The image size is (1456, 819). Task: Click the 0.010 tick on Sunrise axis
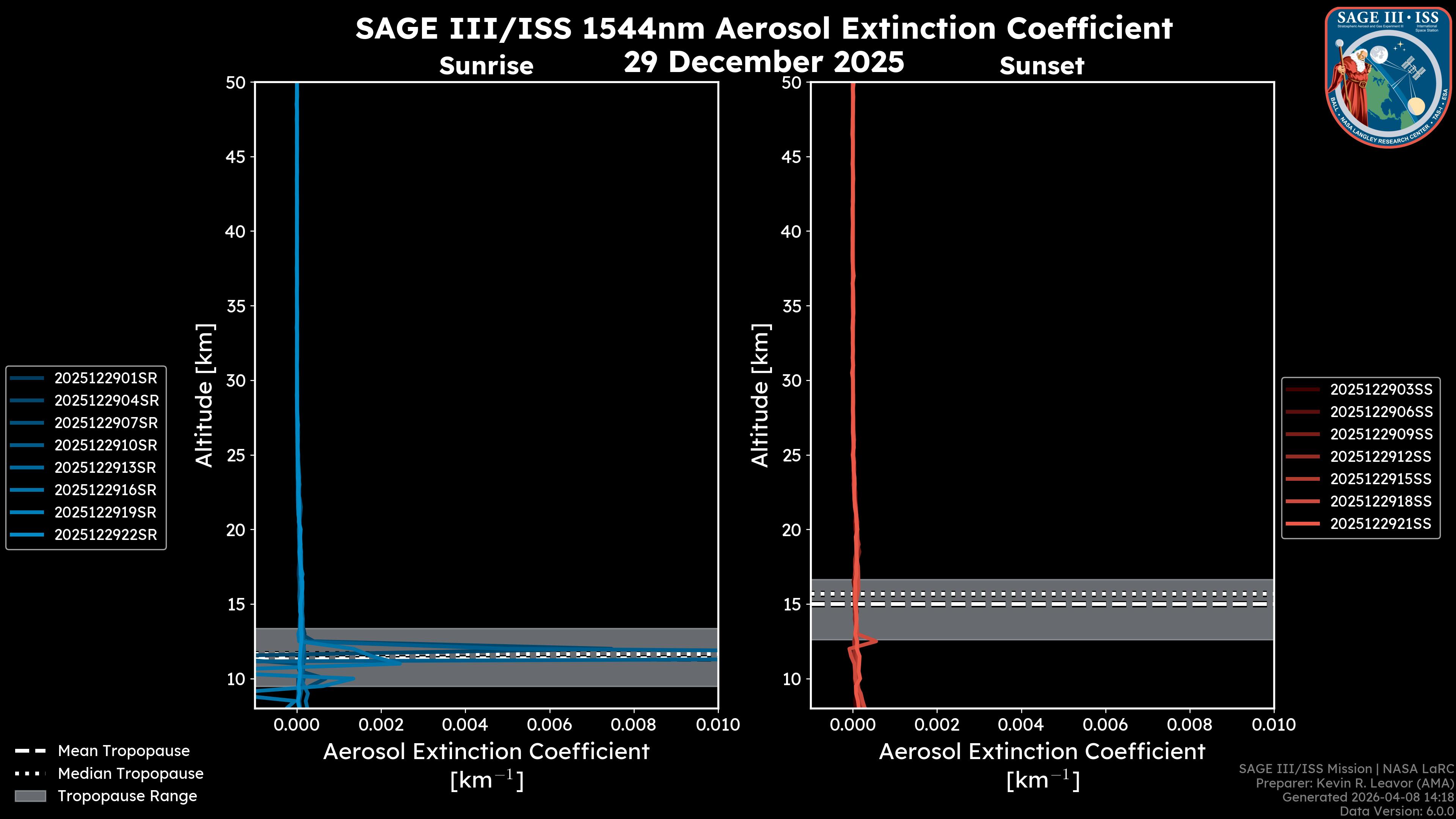(717, 725)
